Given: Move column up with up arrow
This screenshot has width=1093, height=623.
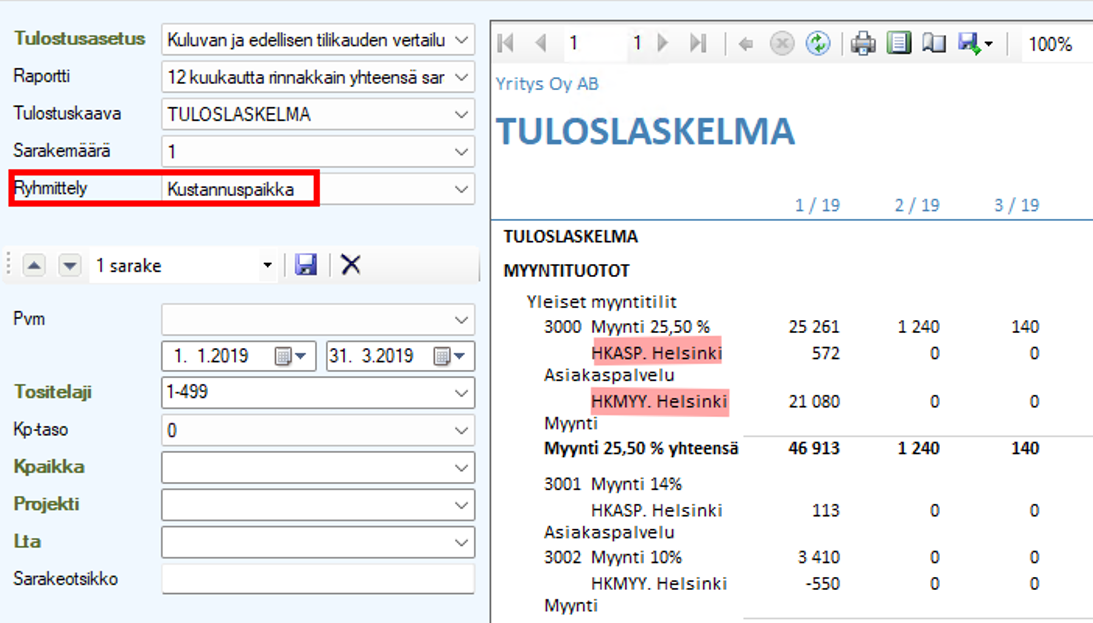Looking at the screenshot, I should pos(33,266).
